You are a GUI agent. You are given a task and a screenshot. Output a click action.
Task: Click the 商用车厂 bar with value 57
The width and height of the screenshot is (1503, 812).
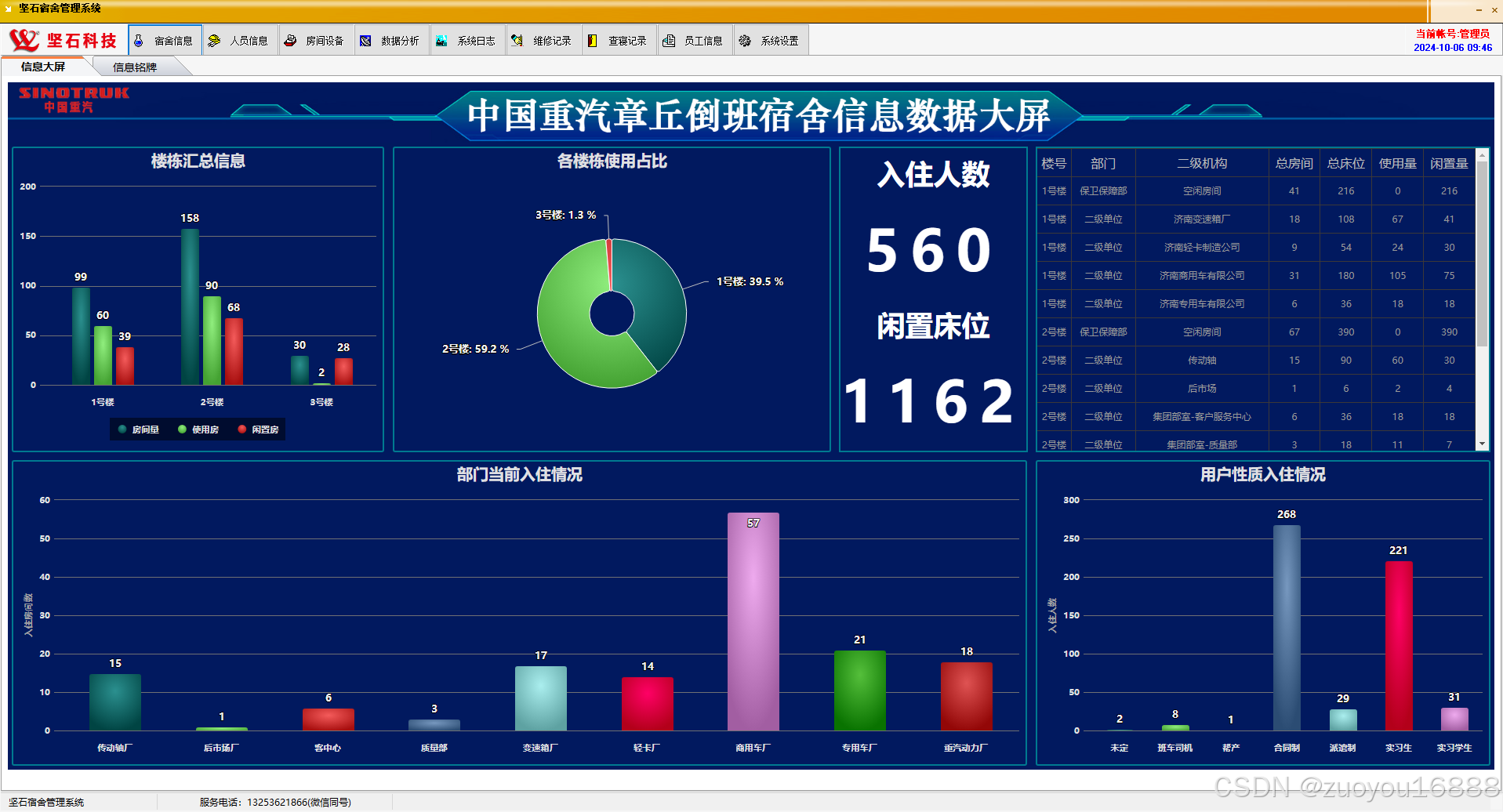pyautogui.click(x=753, y=622)
